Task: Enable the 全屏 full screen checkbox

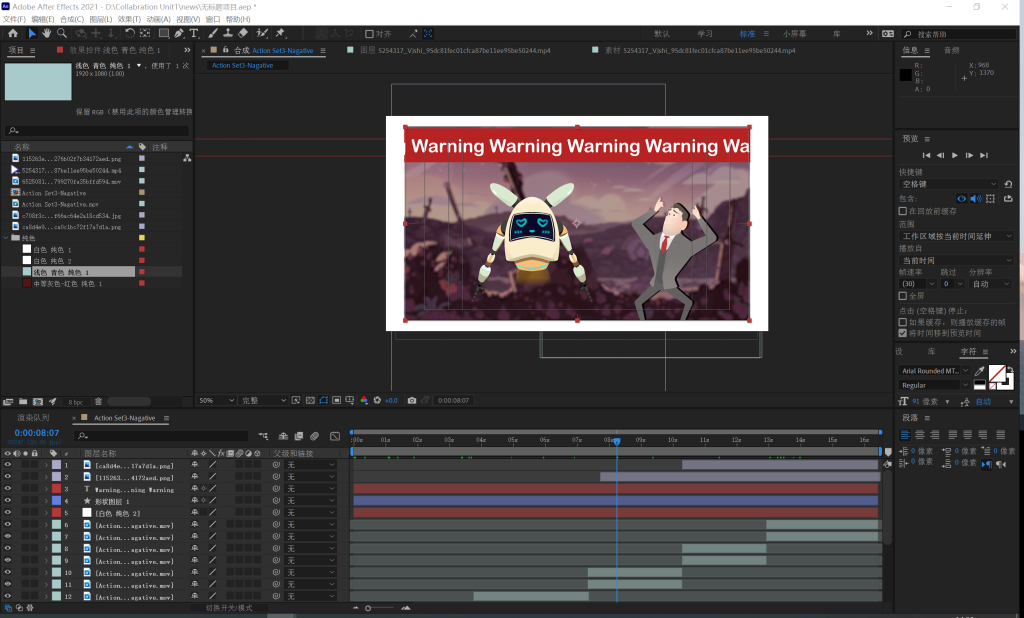Action: pos(903,296)
